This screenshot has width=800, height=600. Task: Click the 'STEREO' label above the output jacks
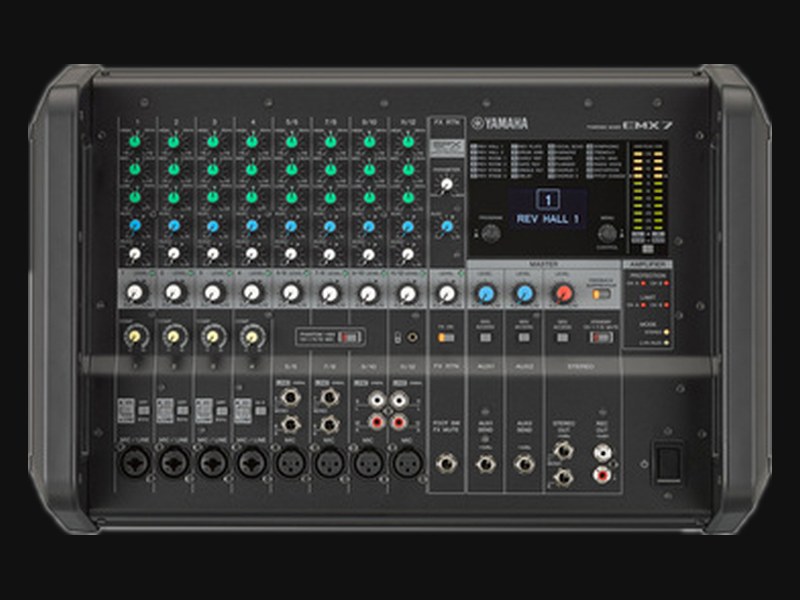tap(581, 366)
